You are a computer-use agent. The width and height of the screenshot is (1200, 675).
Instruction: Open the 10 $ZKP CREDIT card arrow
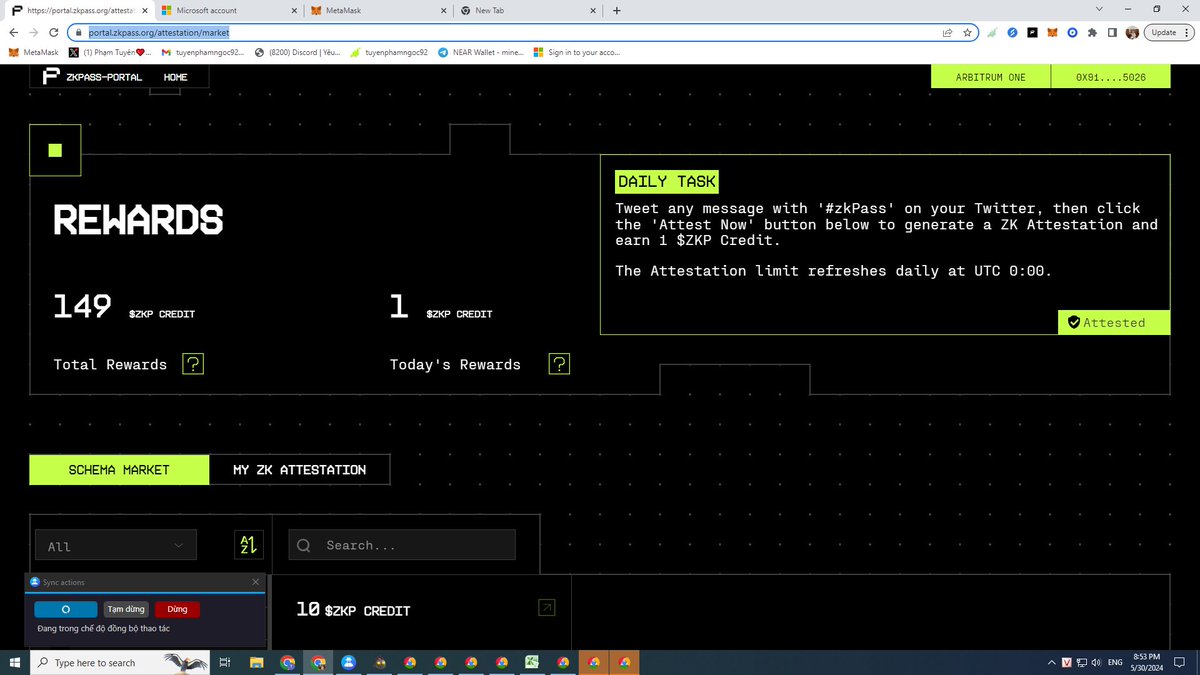point(546,607)
